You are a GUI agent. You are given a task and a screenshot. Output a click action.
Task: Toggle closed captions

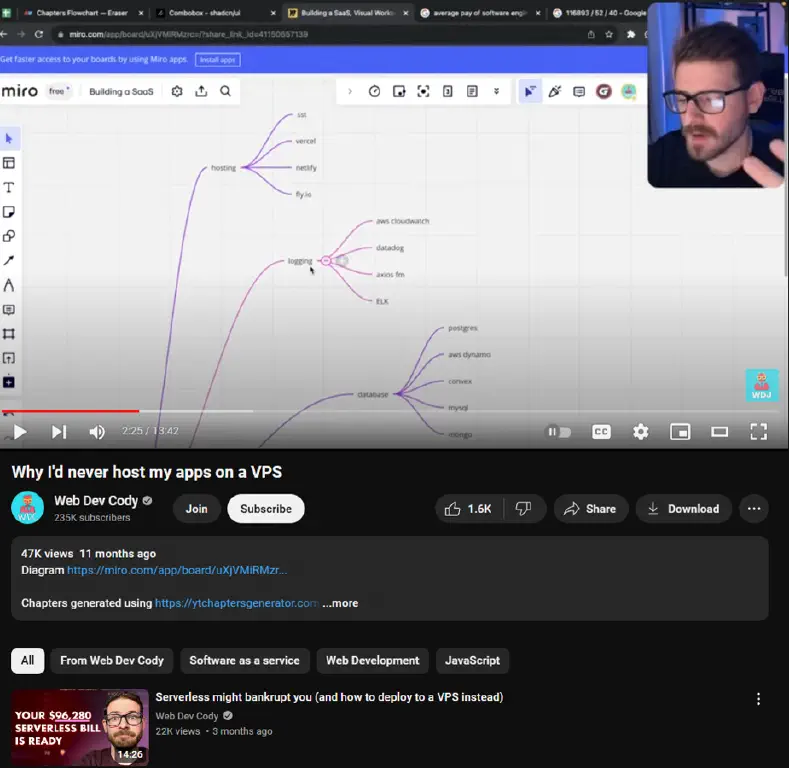click(x=601, y=432)
